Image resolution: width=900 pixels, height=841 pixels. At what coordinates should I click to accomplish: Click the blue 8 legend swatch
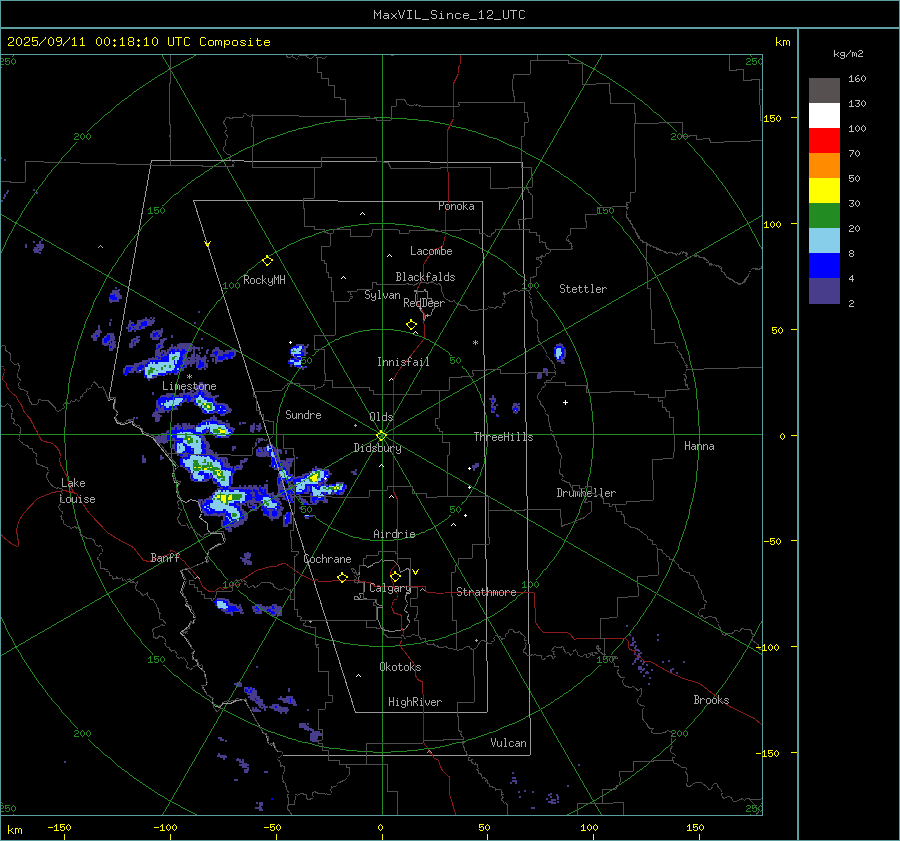[824, 266]
